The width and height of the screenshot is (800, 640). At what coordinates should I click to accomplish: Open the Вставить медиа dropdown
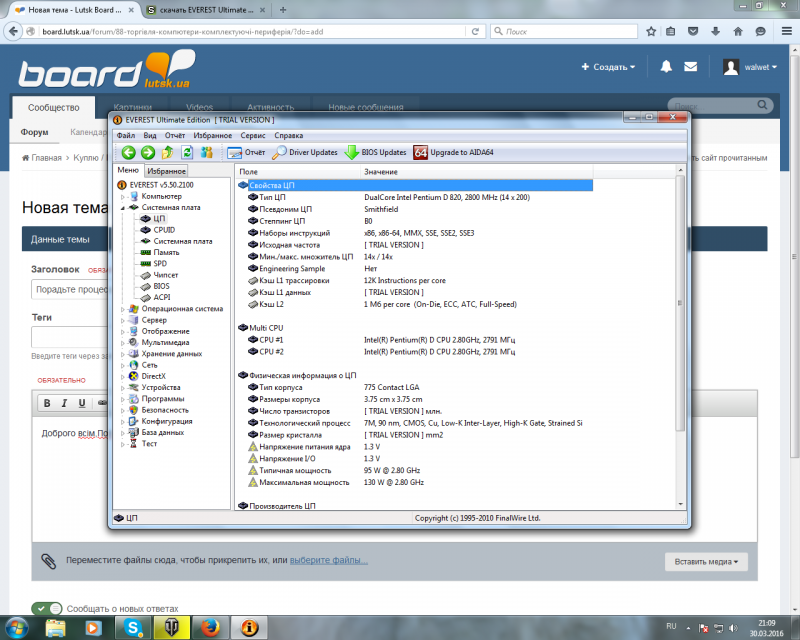706,562
